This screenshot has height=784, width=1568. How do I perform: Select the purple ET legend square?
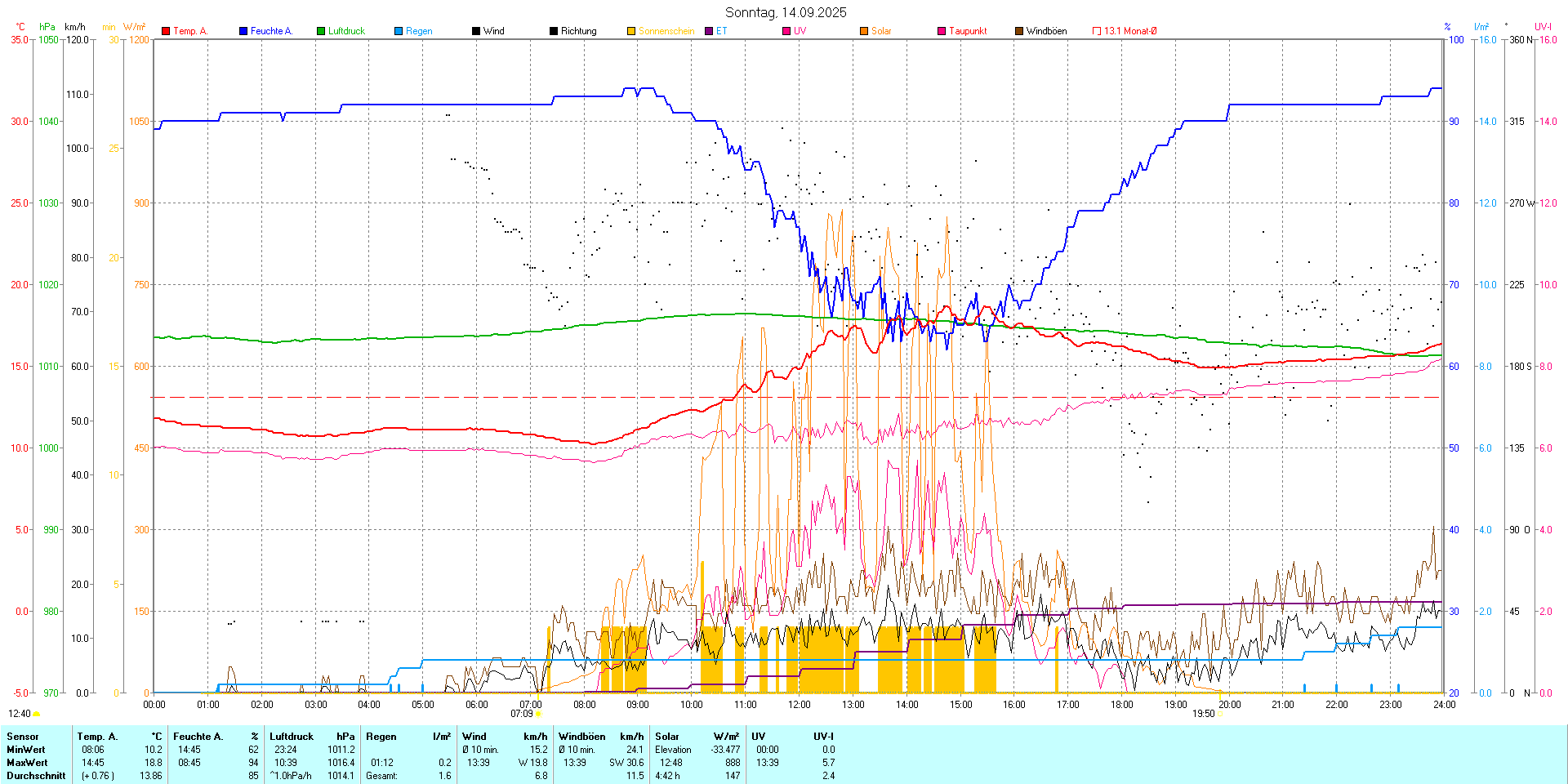[x=709, y=31]
